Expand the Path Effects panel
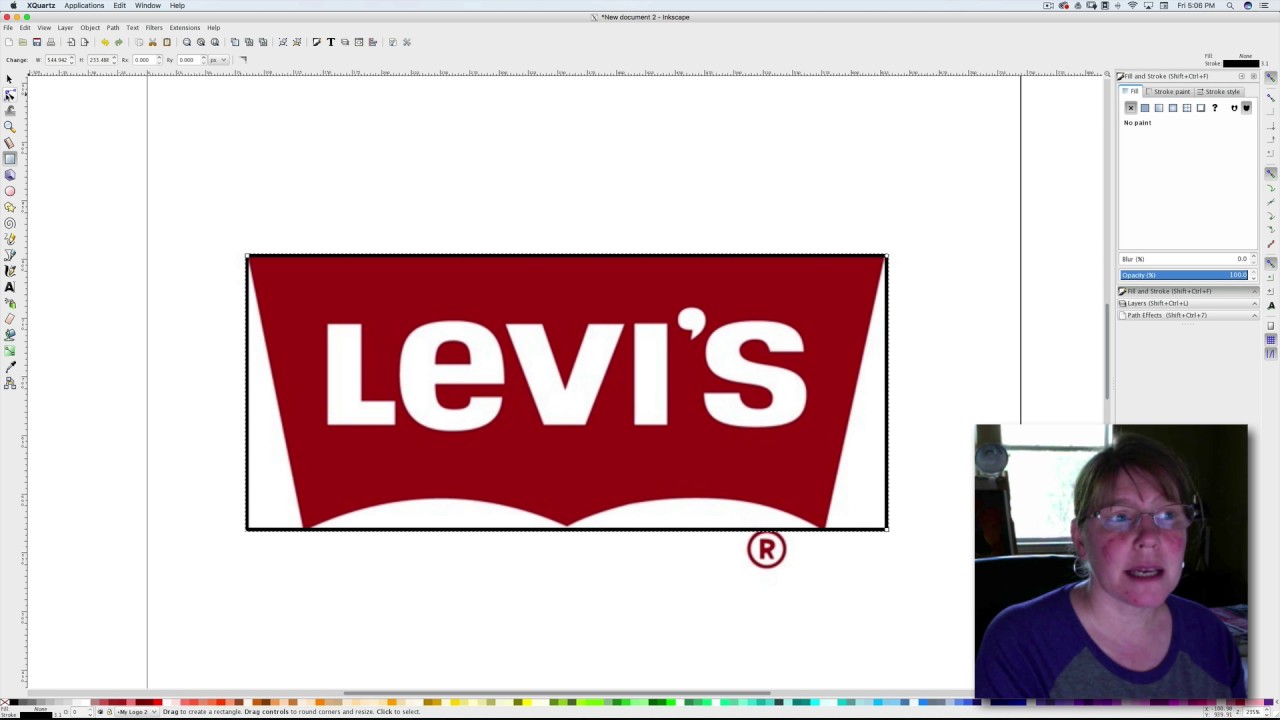The width and height of the screenshot is (1280, 720). click(x=1188, y=315)
